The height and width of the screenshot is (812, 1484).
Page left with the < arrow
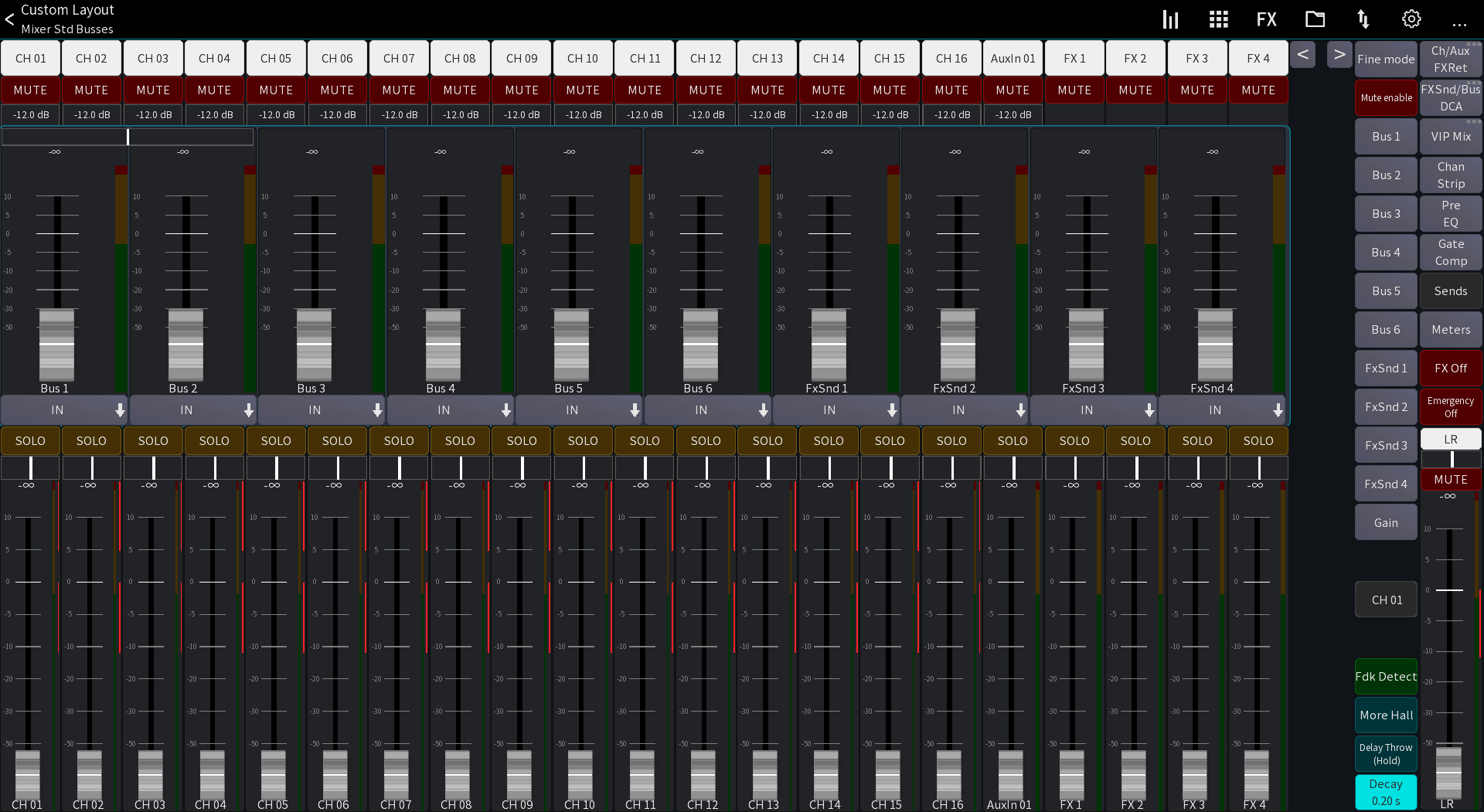(1303, 55)
